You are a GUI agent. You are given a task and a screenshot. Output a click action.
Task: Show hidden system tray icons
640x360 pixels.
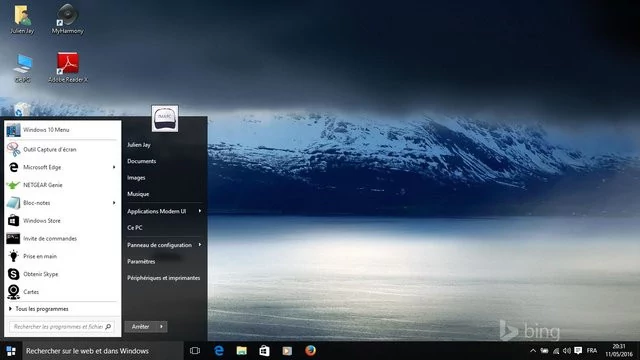pos(533,351)
